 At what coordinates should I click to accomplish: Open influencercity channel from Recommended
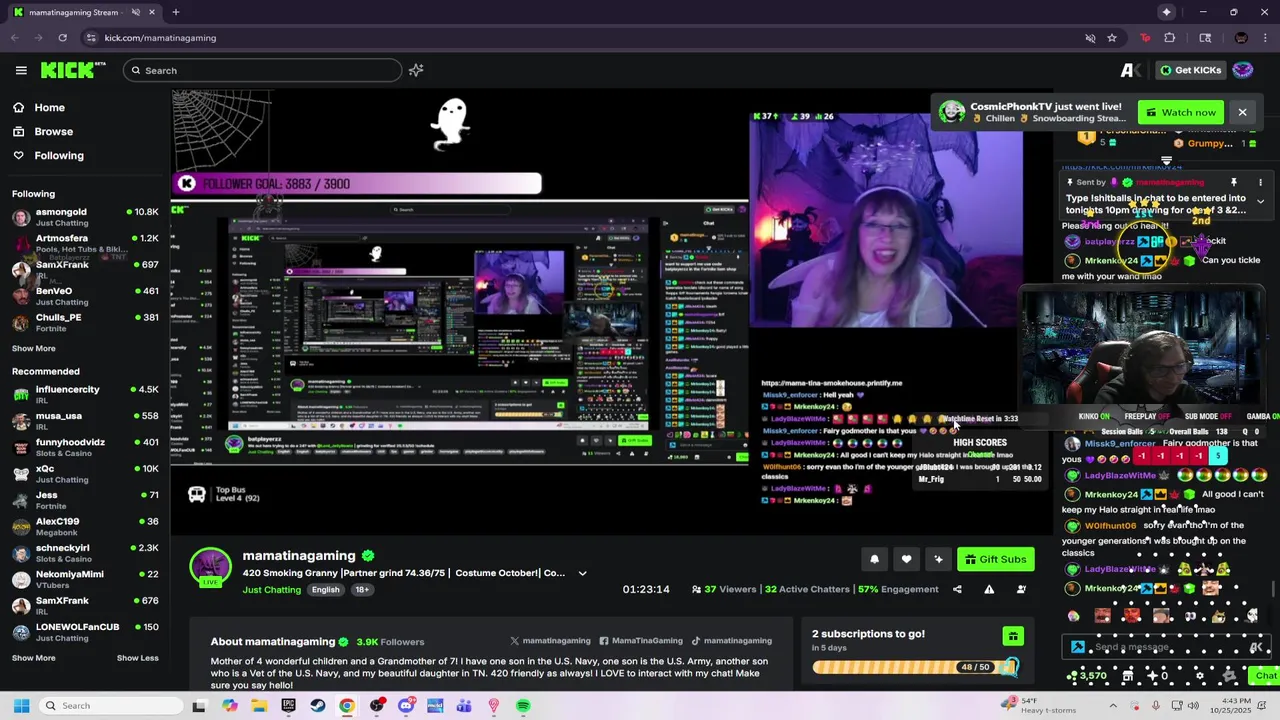[84, 394]
